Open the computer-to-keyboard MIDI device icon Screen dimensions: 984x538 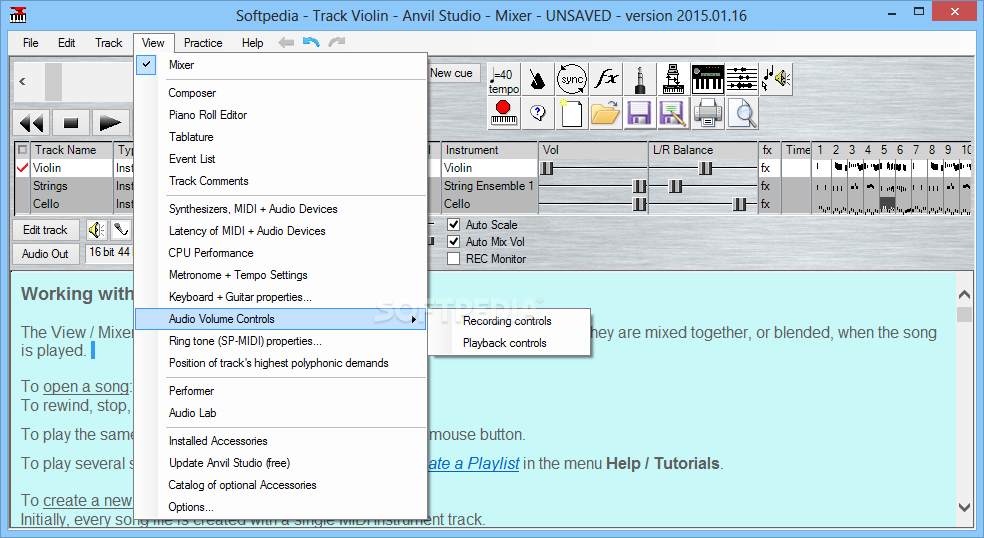click(673, 79)
